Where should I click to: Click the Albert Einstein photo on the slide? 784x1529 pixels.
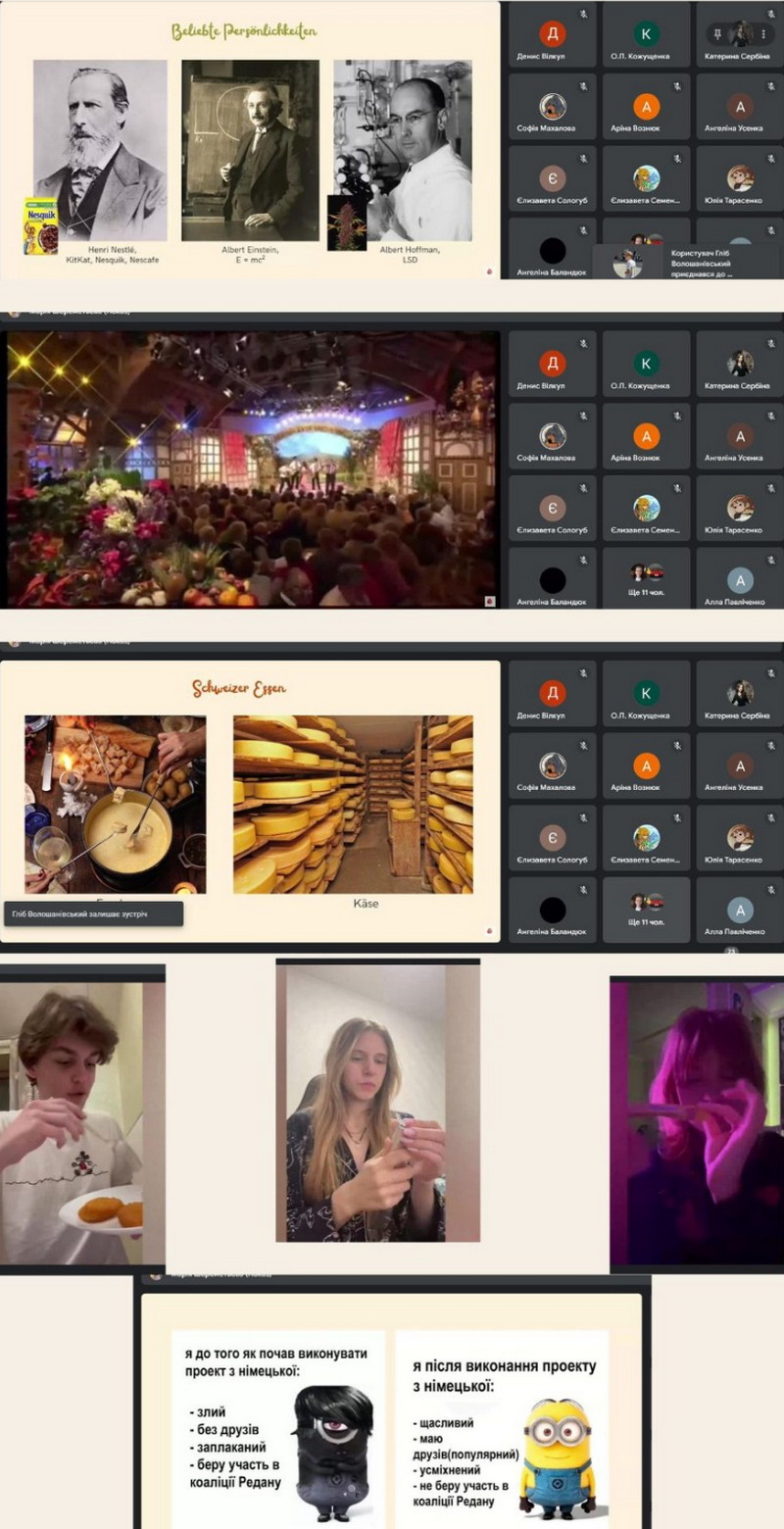[250, 150]
